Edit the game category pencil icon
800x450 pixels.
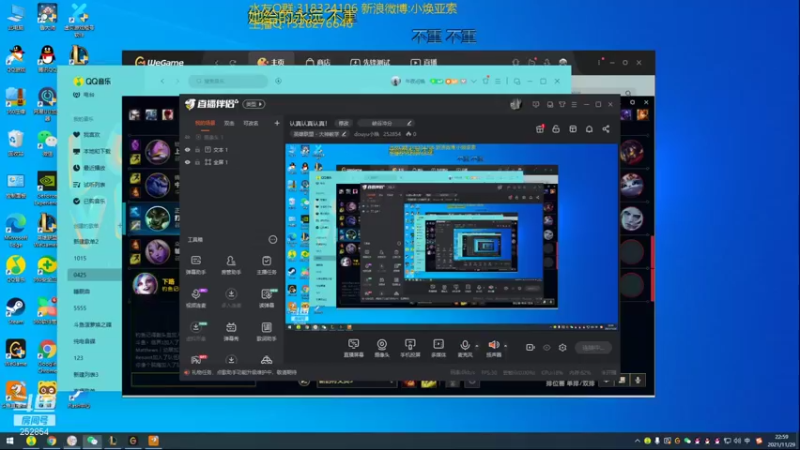pyautogui.click(x=344, y=134)
